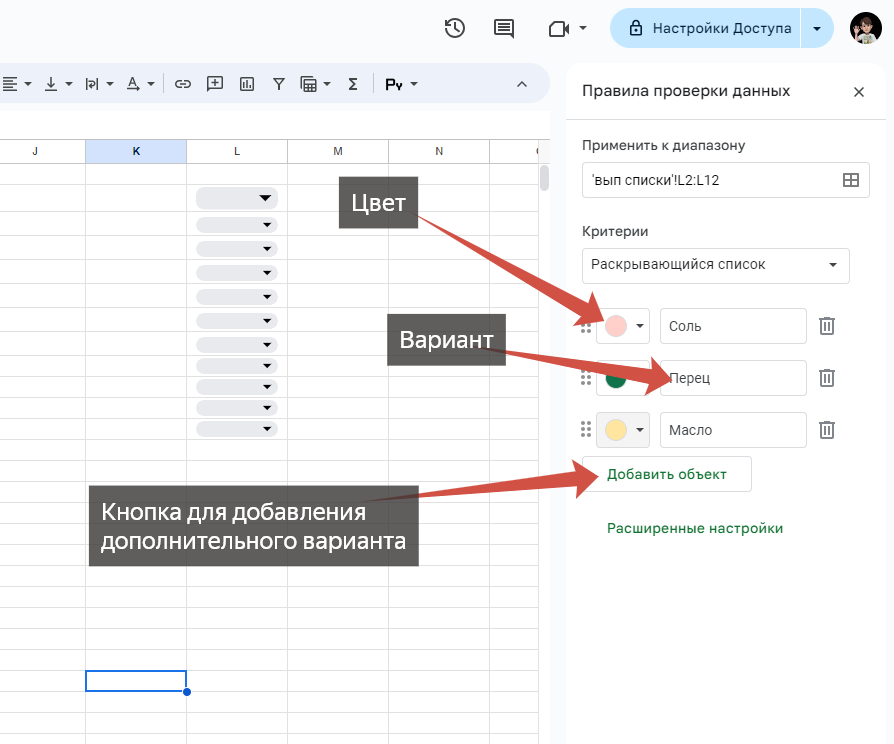The width and height of the screenshot is (894, 744).
Task: Insert a chart from toolbar
Action: [247, 84]
